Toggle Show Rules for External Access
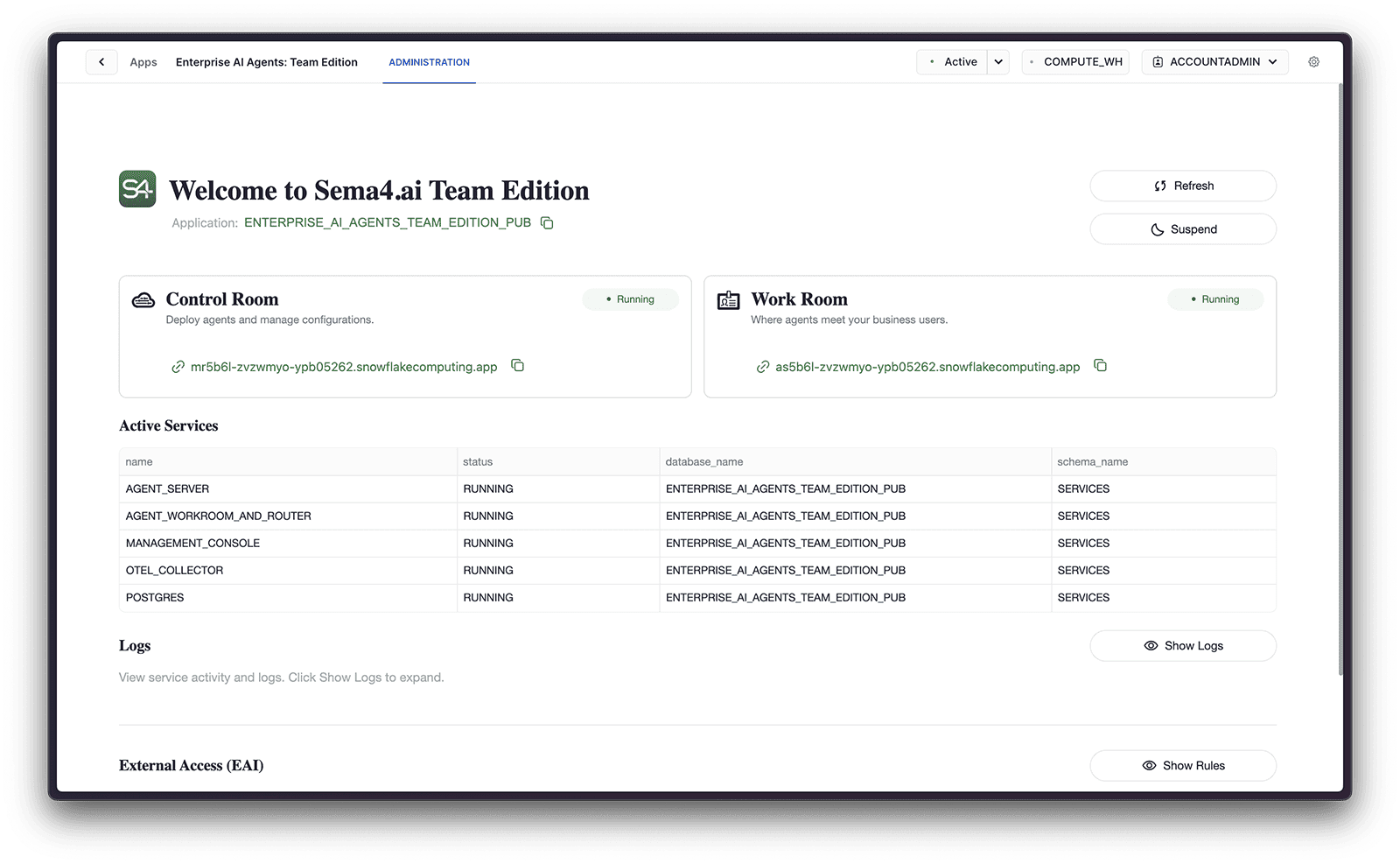This screenshot has height=864, width=1400. click(x=1182, y=765)
